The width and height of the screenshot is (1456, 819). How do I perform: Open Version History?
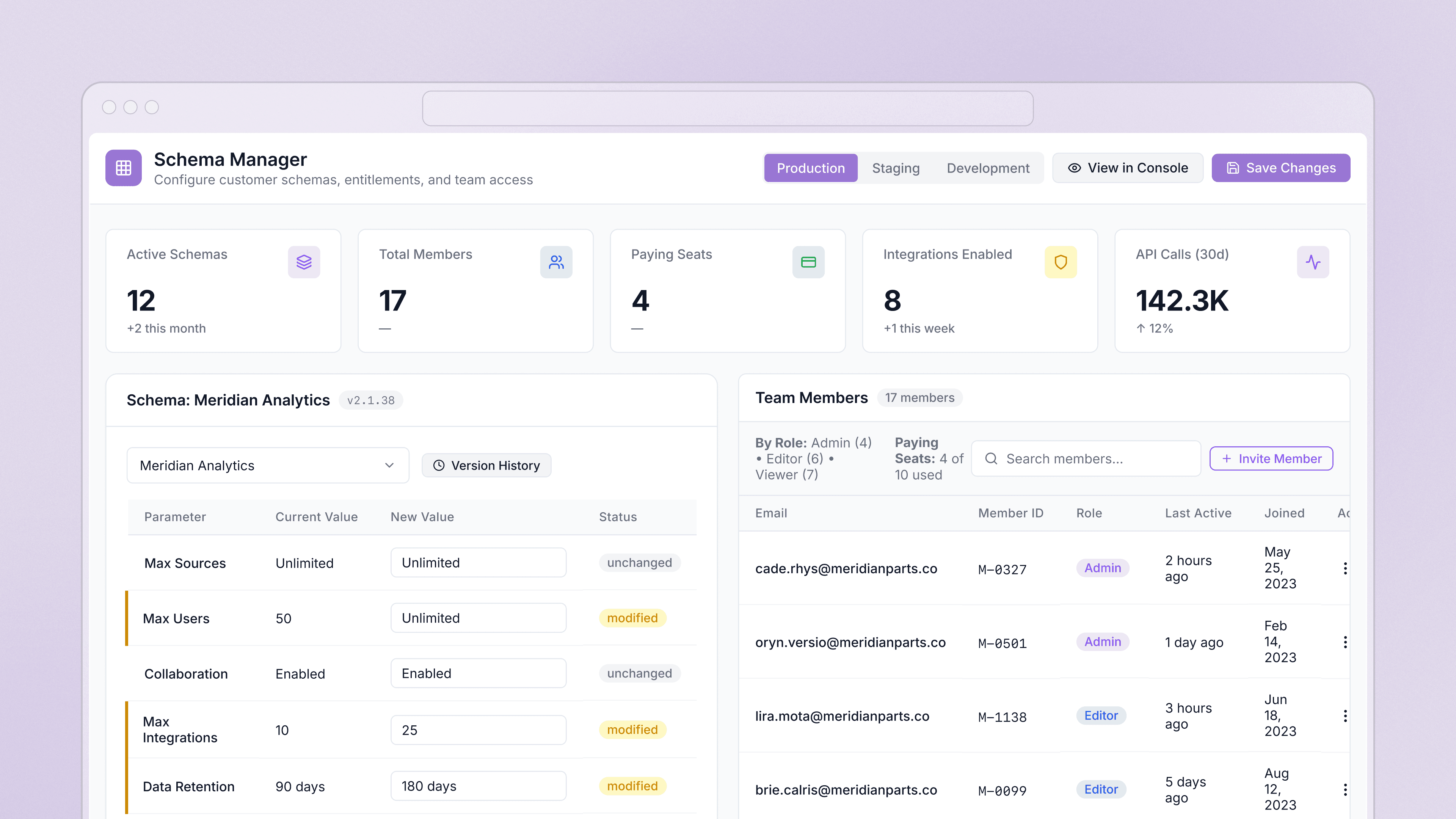[x=486, y=465]
